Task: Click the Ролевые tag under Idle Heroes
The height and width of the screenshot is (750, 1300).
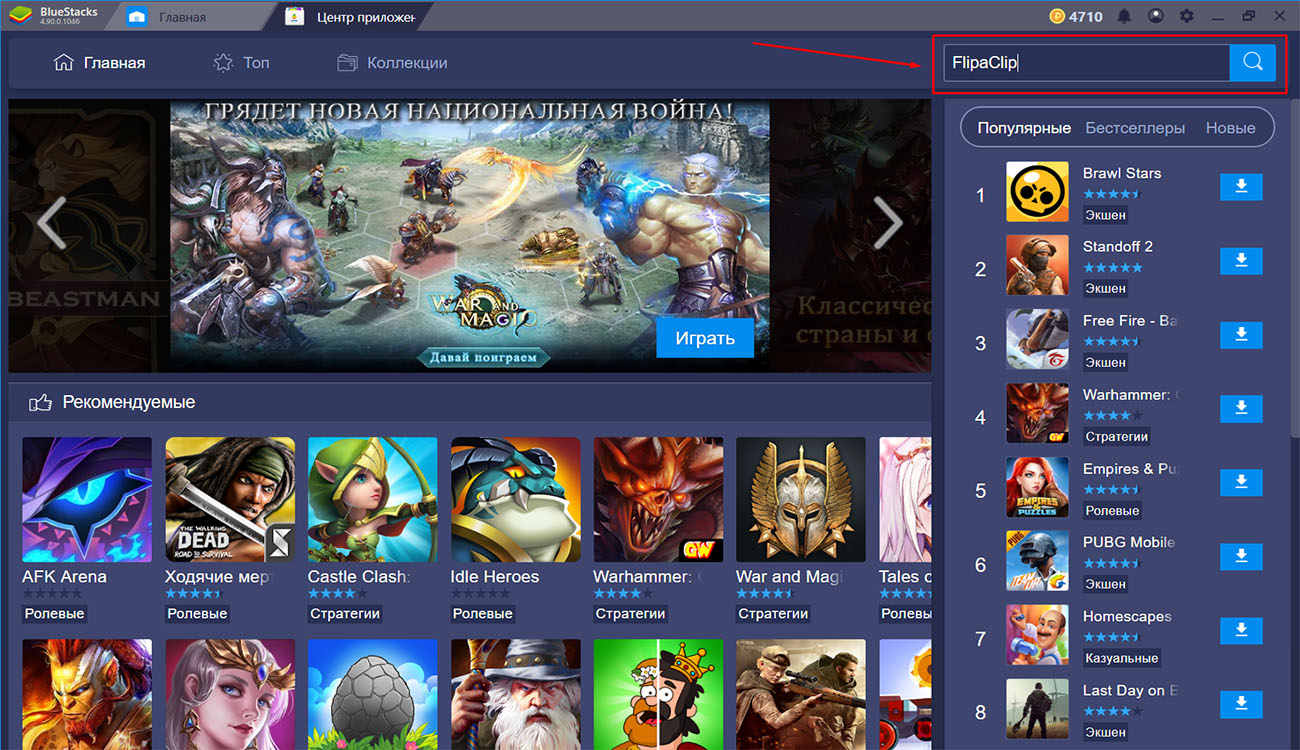Action: (484, 614)
